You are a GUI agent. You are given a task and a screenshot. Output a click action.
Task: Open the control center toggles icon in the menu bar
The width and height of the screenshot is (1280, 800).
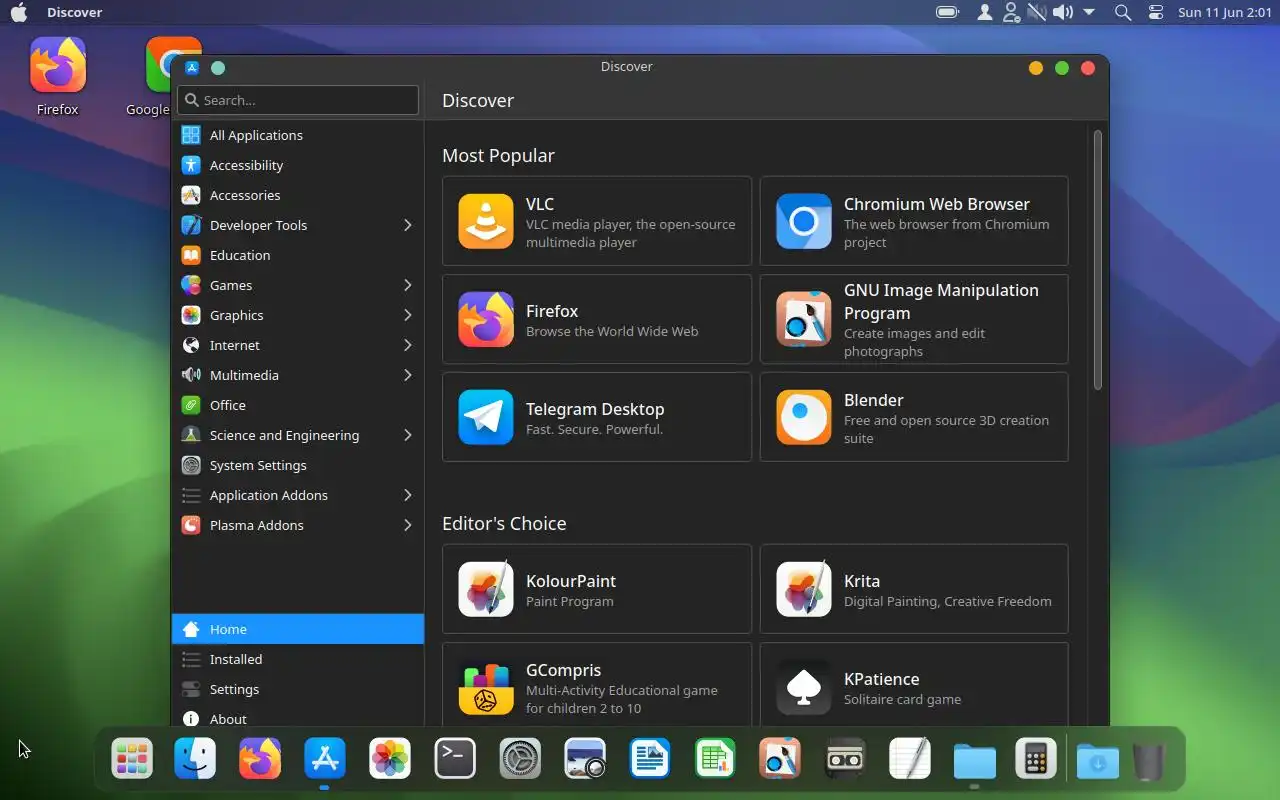1156,12
